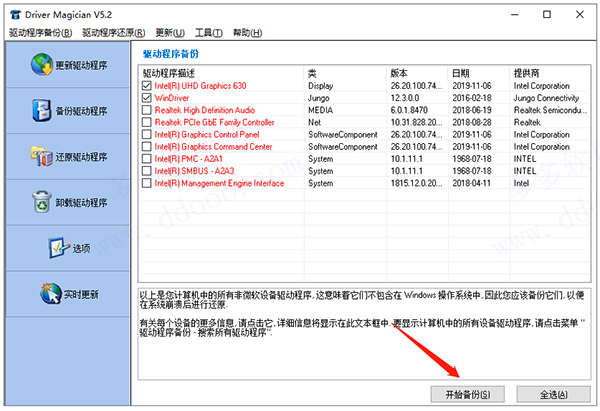The width and height of the screenshot is (600, 411).
Task: Click the date 2018-08-28 cell
Action: pos(472,122)
